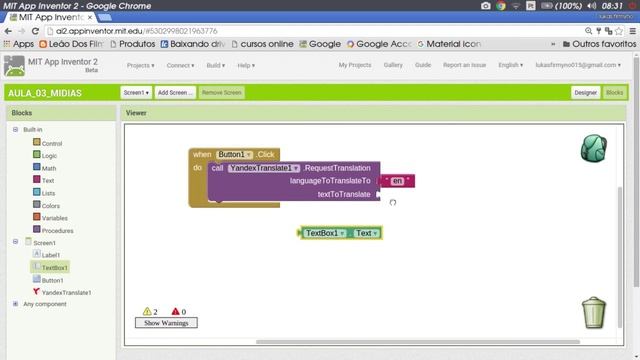Click the yellow warning triangle icon
This screenshot has height=360, width=640.
[147, 311]
